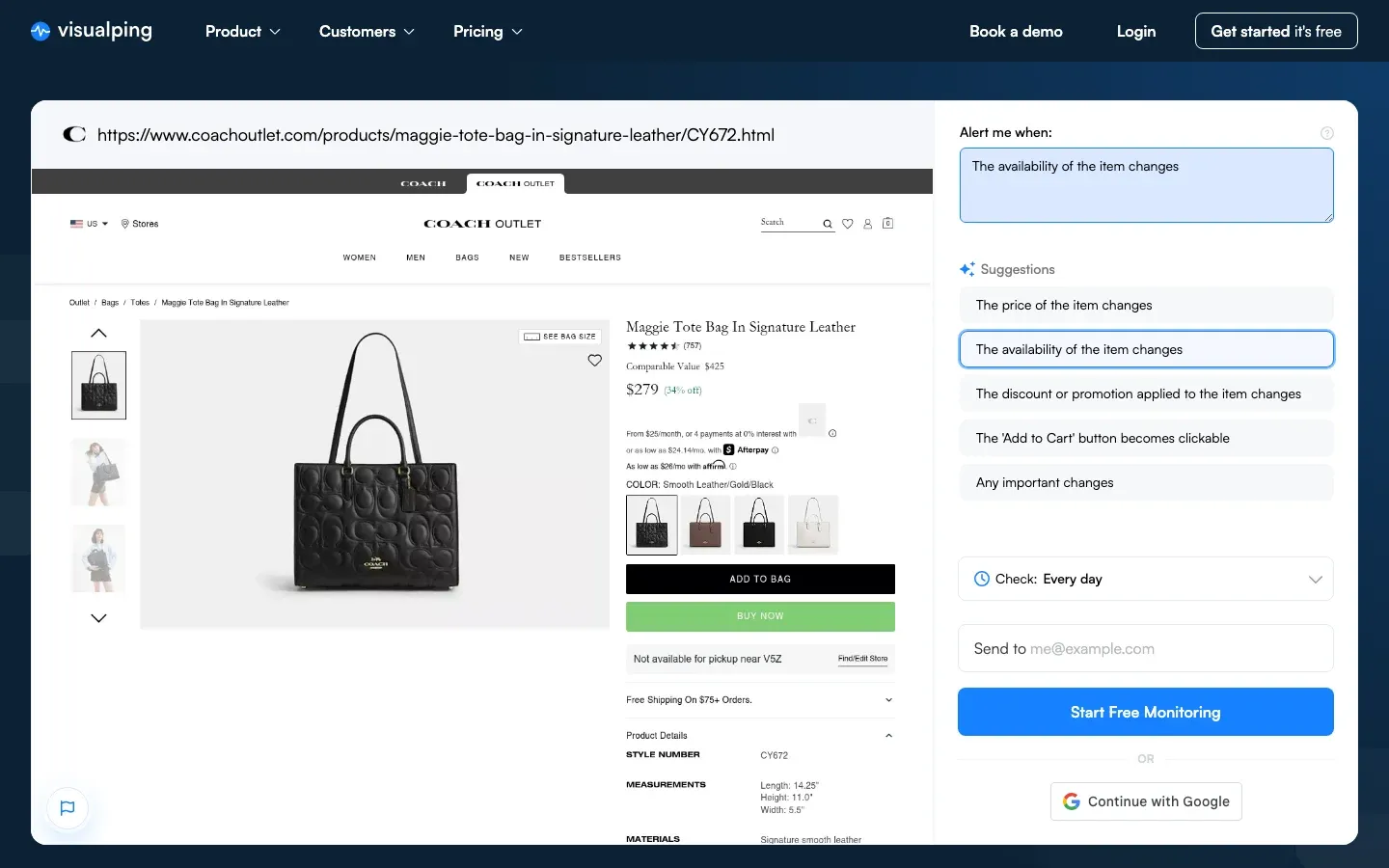
Task: Select the smooth black bag color swatch
Action: tap(759, 525)
